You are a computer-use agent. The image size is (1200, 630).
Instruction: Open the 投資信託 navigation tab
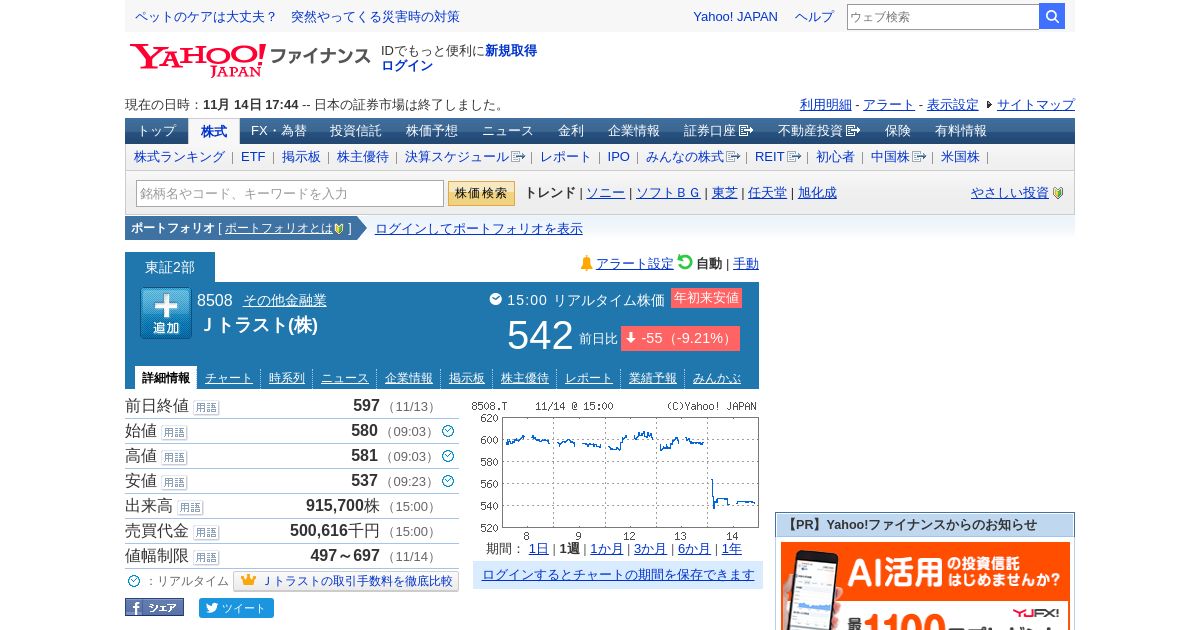(356, 131)
